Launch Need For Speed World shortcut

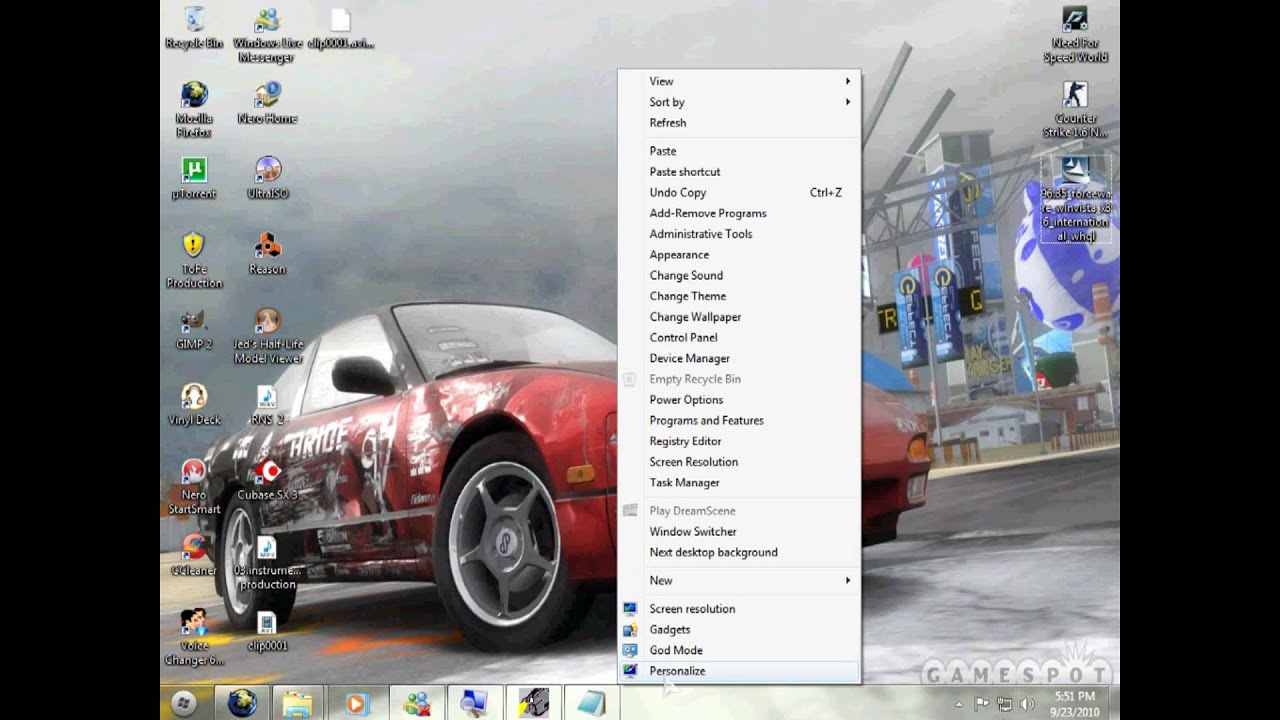[x=1075, y=34]
